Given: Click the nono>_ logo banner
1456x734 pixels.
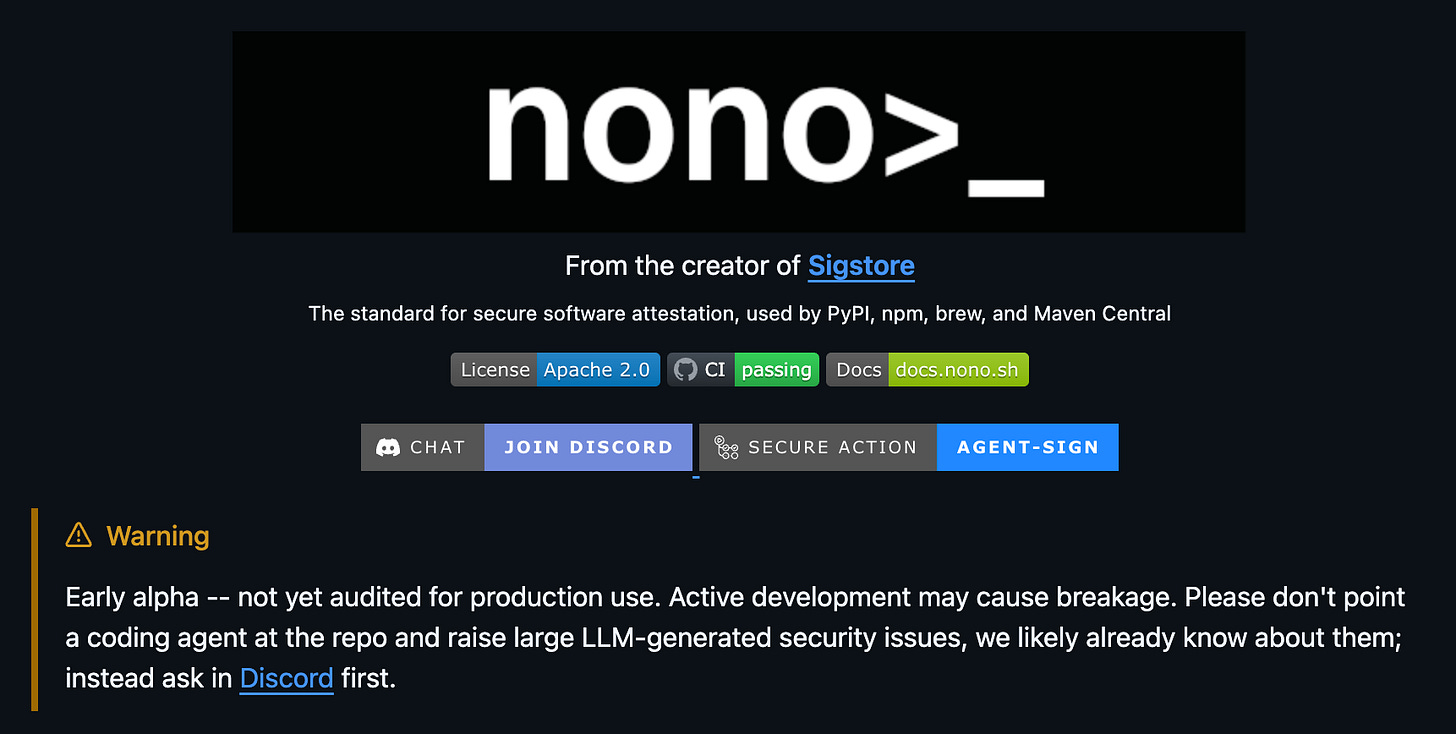Looking at the screenshot, I should pyautogui.click(x=739, y=131).
